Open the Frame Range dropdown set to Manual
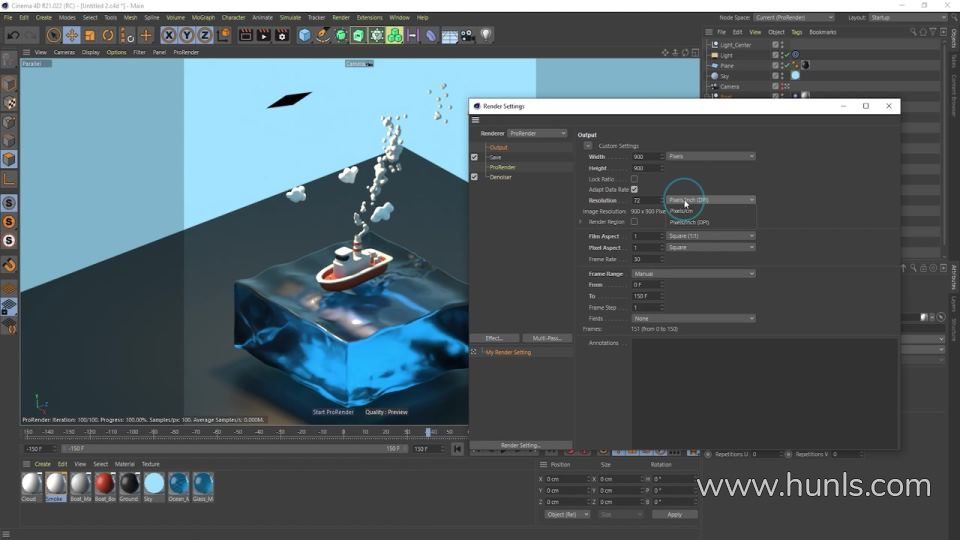This screenshot has height=540, width=960. [710, 273]
